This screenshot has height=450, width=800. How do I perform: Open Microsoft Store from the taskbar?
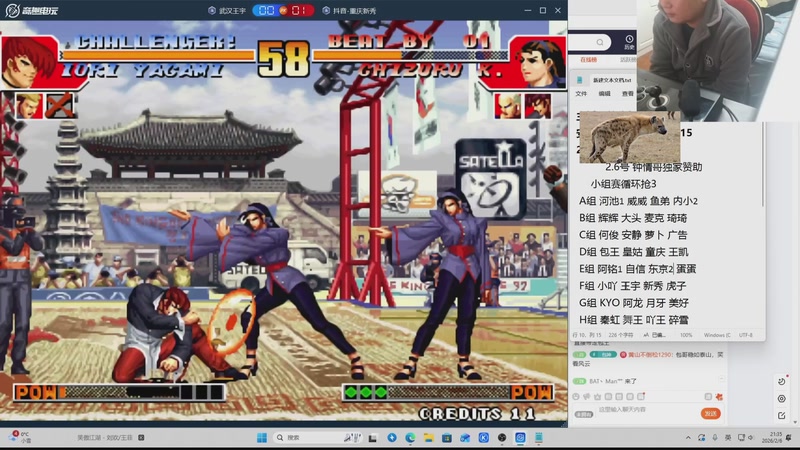coord(447,438)
